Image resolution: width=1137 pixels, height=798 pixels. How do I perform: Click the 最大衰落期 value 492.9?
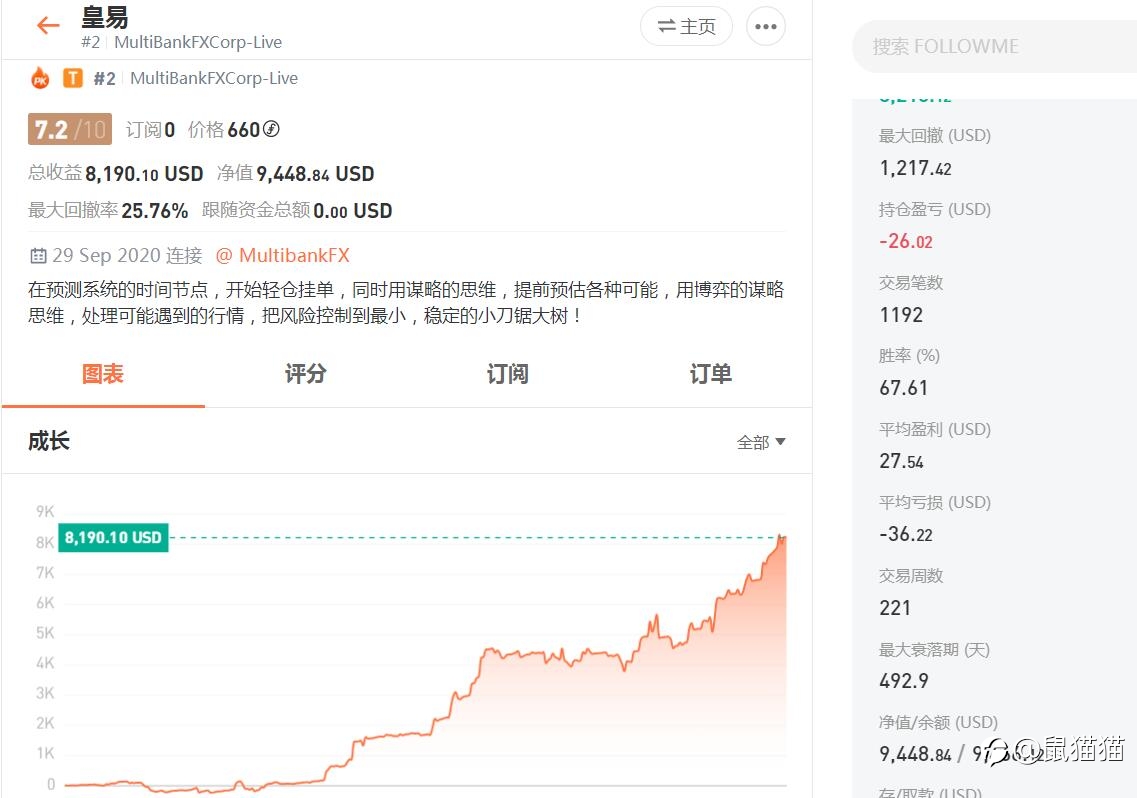click(x=904, y=681)
